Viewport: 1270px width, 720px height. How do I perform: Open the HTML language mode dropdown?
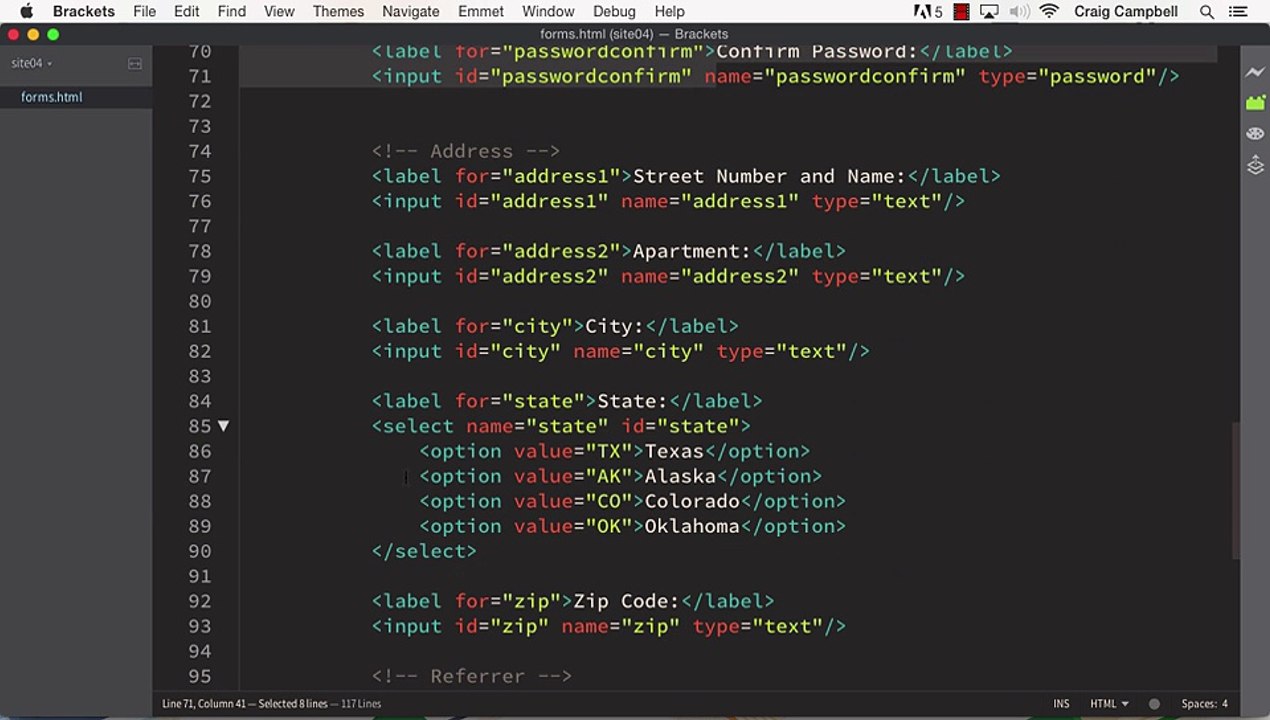[1109, 704]
